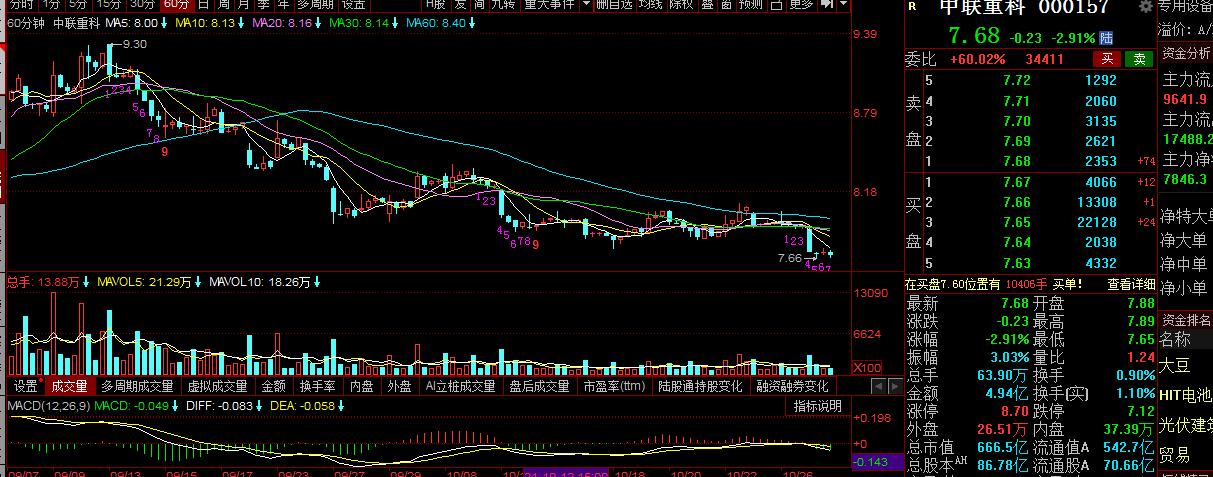This screenshot has height=477, width=1213.
Task: Click the 陆 connect badge beside price
Action: pos(1106,36)
